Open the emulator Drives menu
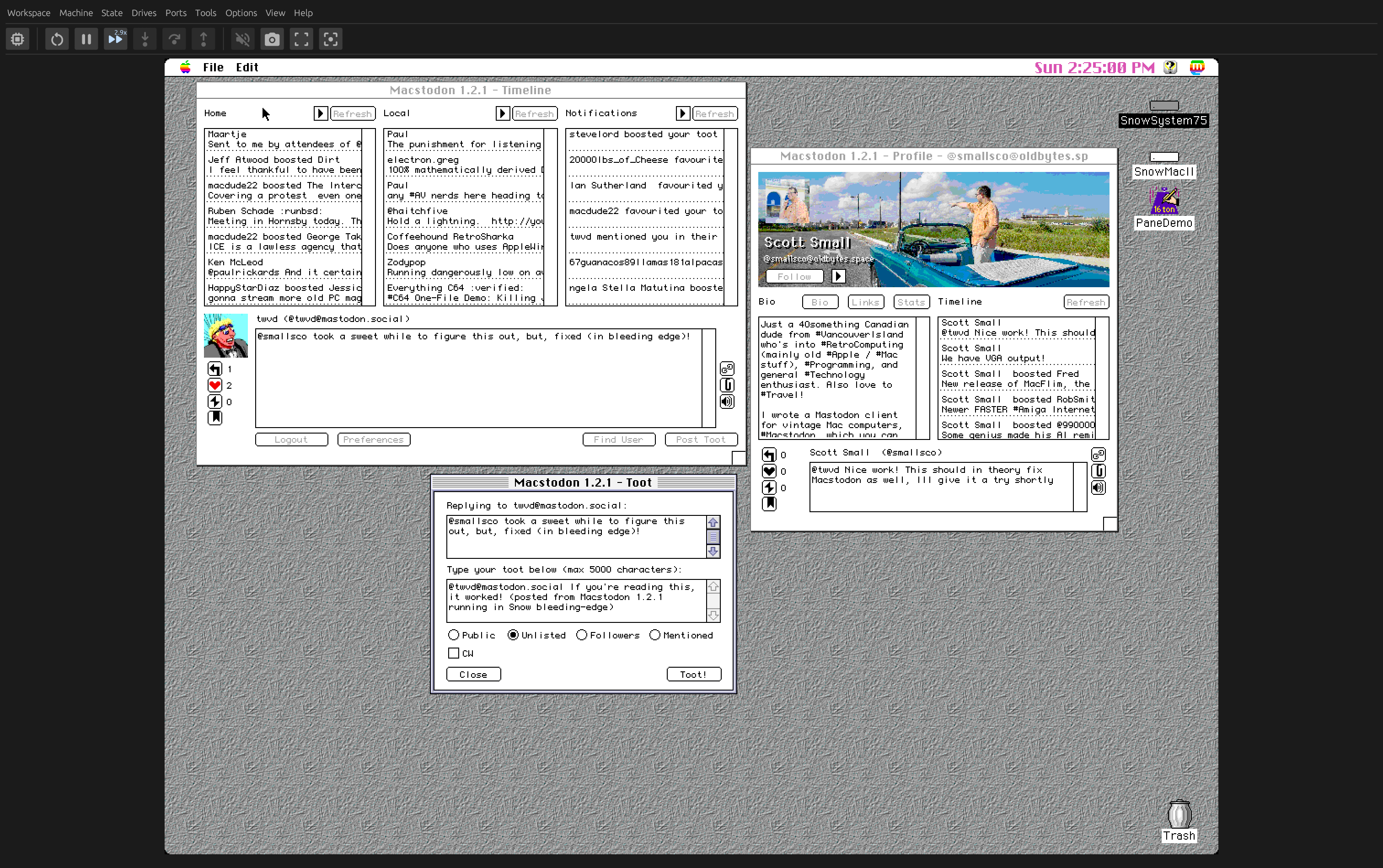Screen dimensions: 1383x868 (144, 13)
